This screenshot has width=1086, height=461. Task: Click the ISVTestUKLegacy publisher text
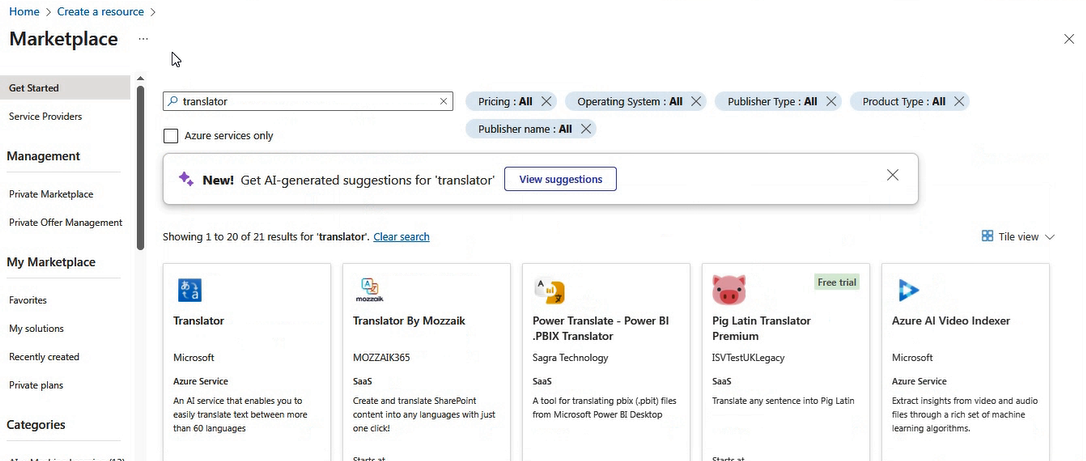[x=748, y=358]
